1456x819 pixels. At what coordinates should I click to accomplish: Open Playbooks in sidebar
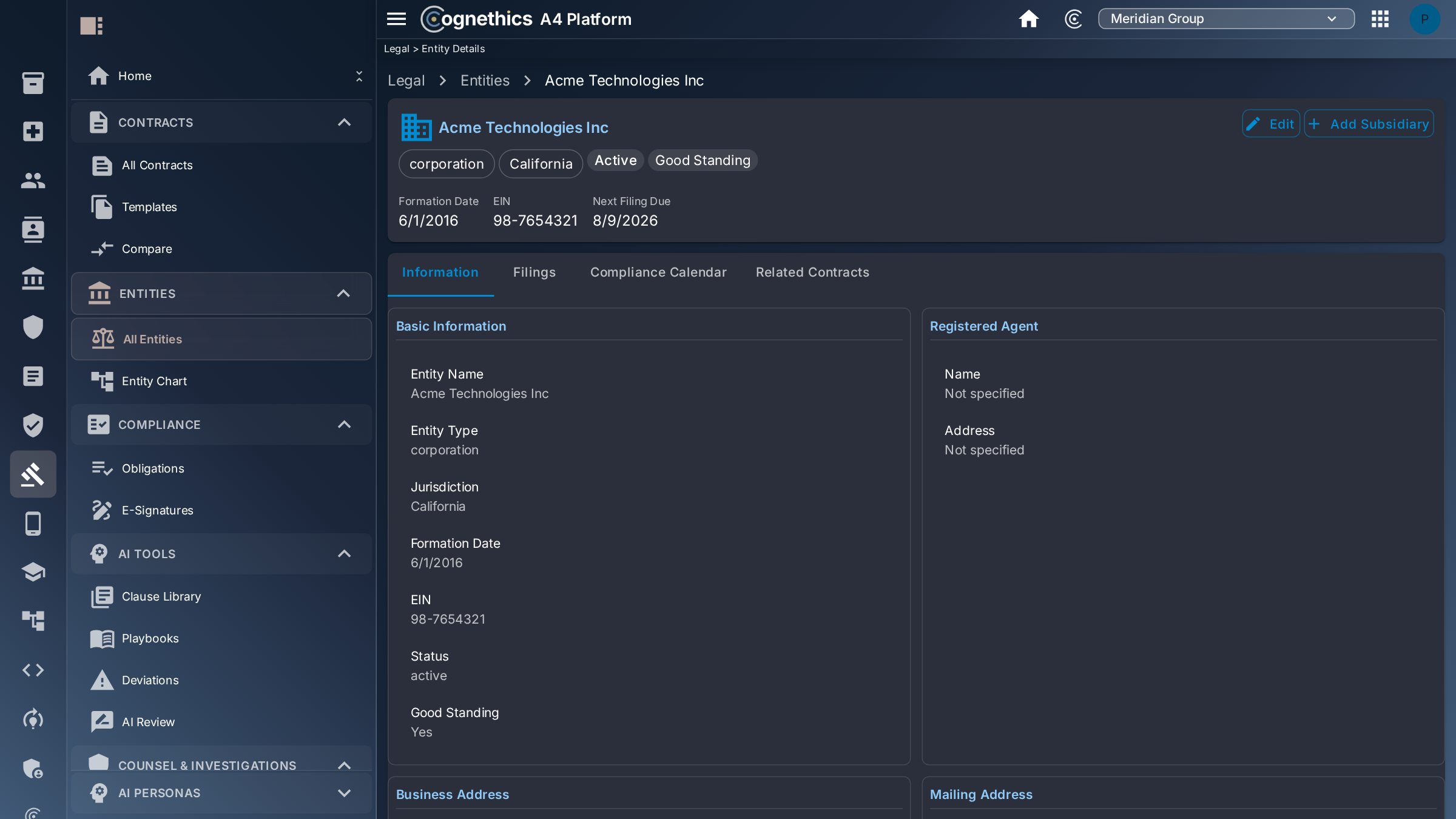[x=221, y=638]
